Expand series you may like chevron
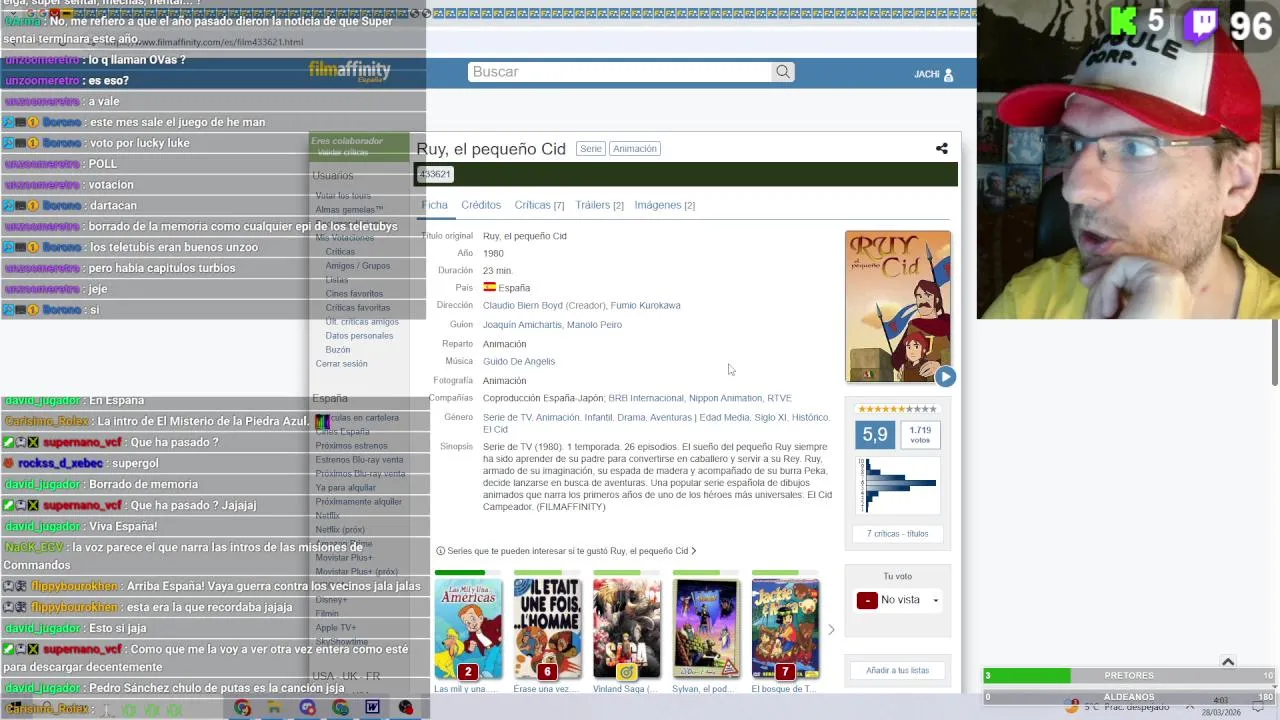The width and height of the screenshot is (1280, 720). pos(693,551)
